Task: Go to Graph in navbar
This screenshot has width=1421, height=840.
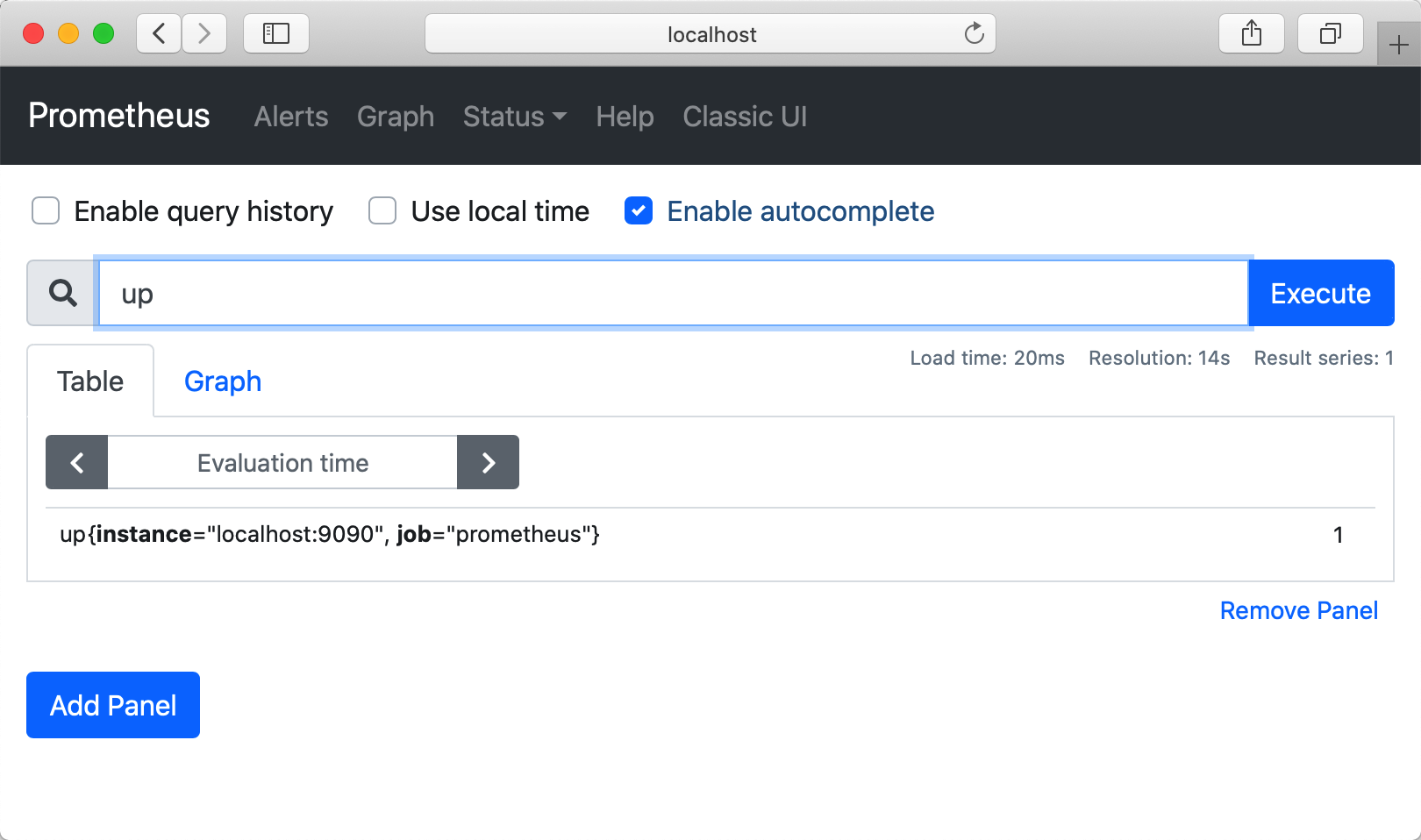Action: [x=396, y=117]
